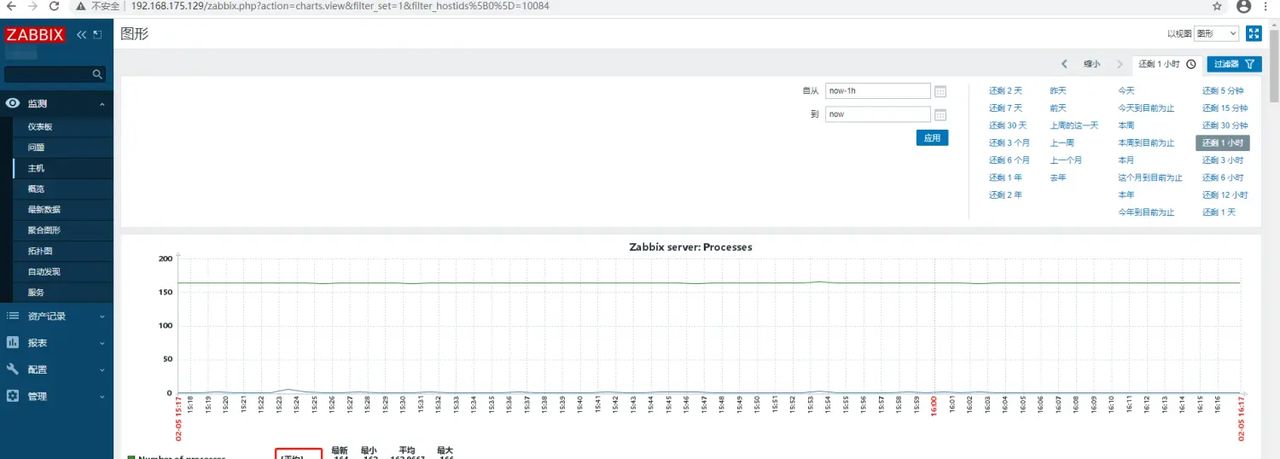Select the 还剩 15 分钟 range
Screen dimensions: 1280x459
[x=1225, y=108]
